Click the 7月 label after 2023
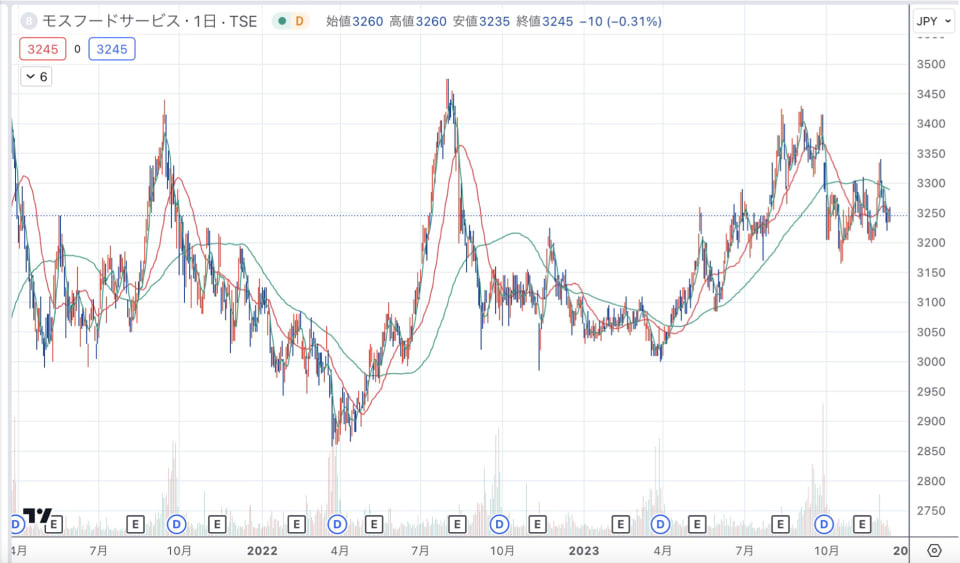The height and width of the screenshot is (563, 960). 744,551
